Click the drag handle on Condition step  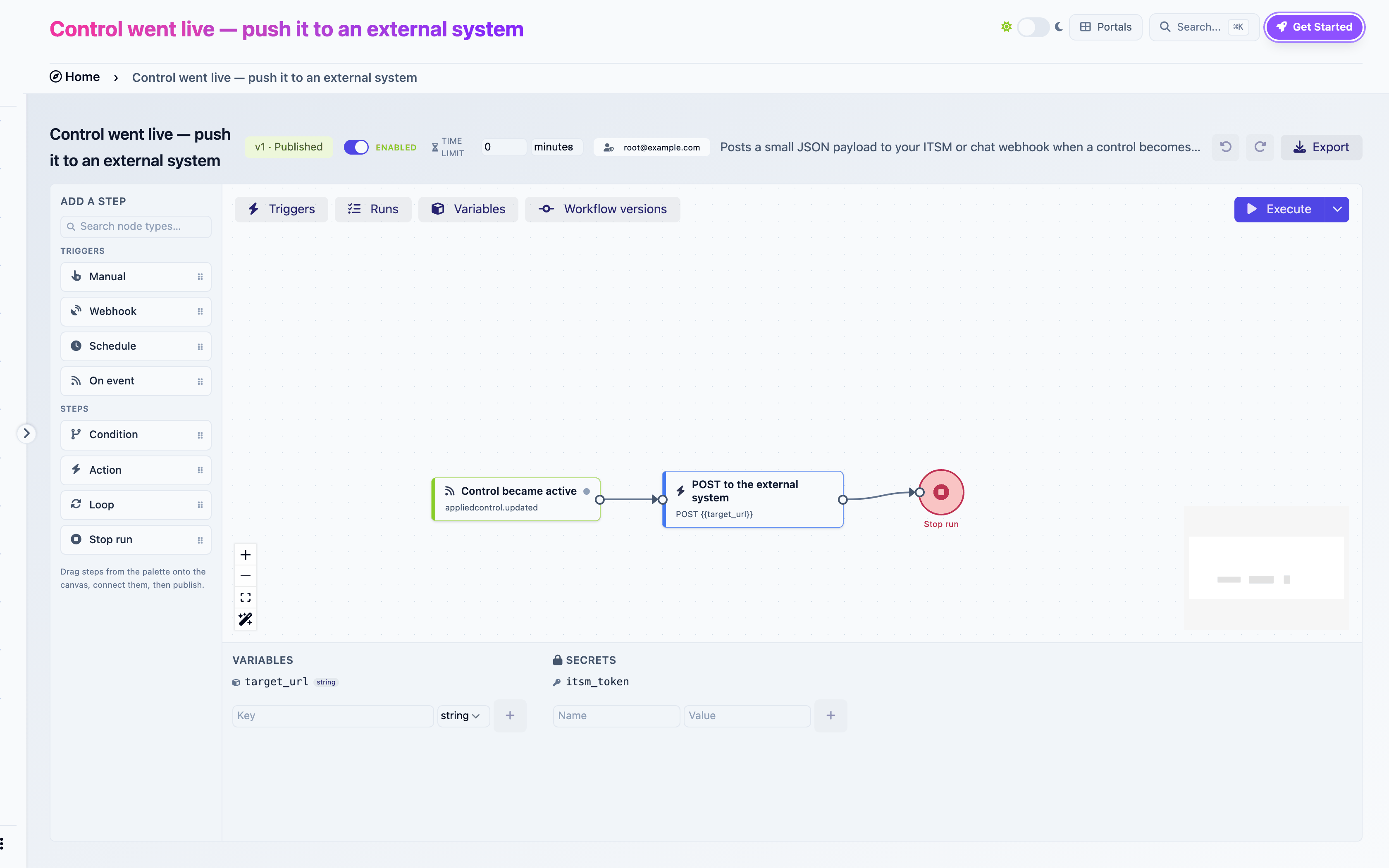click(200, 435)
